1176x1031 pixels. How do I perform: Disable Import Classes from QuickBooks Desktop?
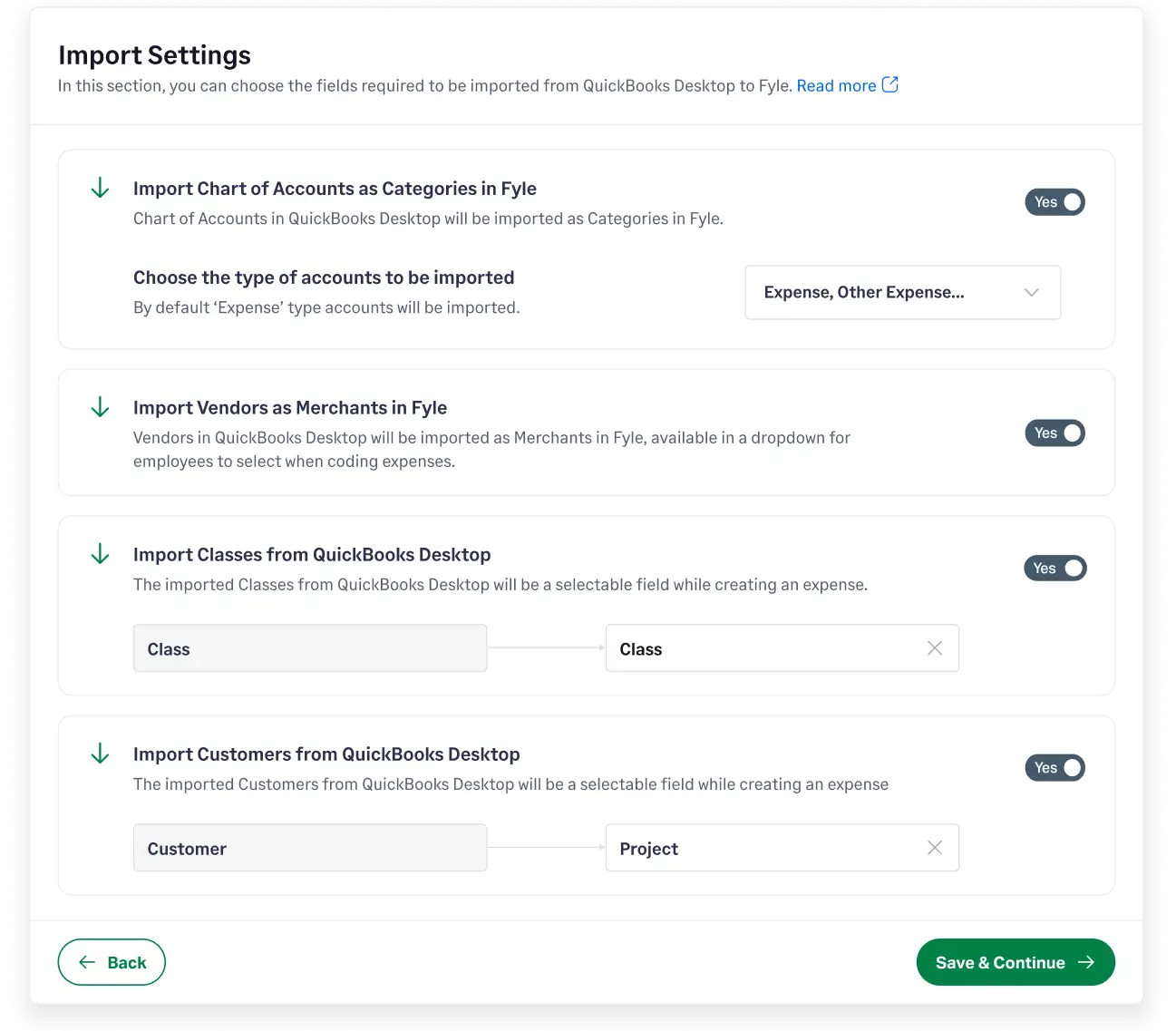1055,568
